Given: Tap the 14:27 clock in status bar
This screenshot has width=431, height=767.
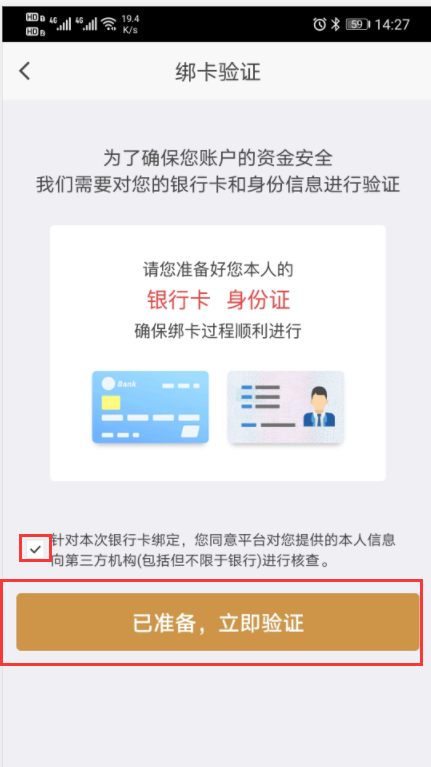Looking at the screenshot, I should 392,24.
